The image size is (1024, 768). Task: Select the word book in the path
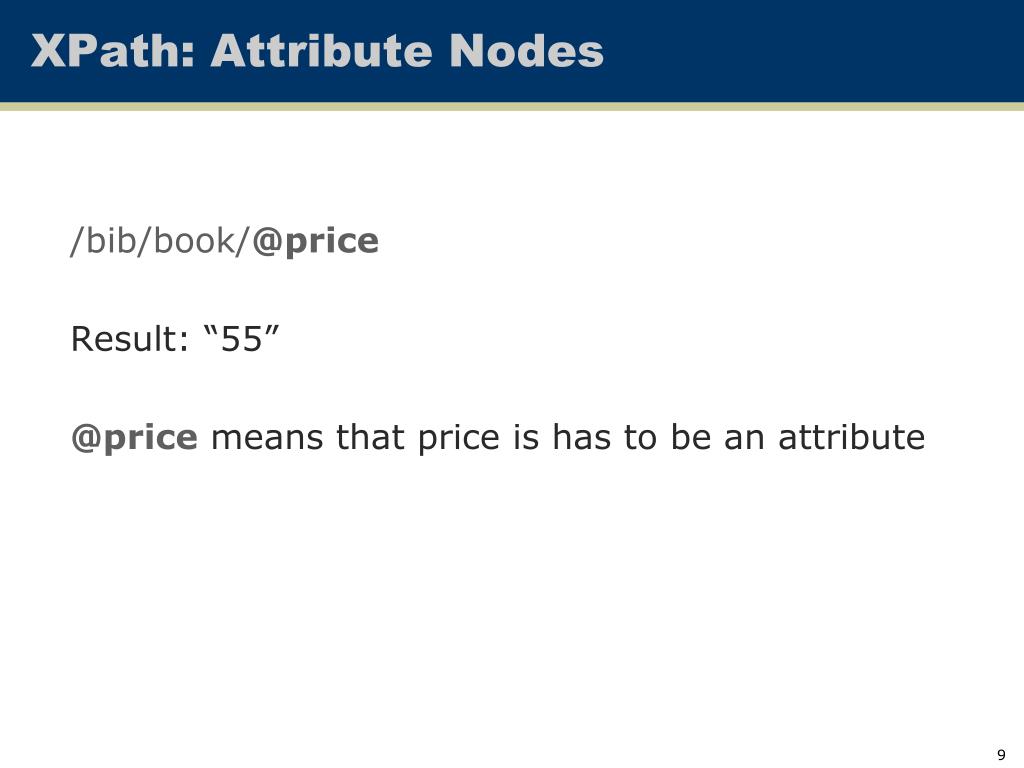tap(193, 241)
